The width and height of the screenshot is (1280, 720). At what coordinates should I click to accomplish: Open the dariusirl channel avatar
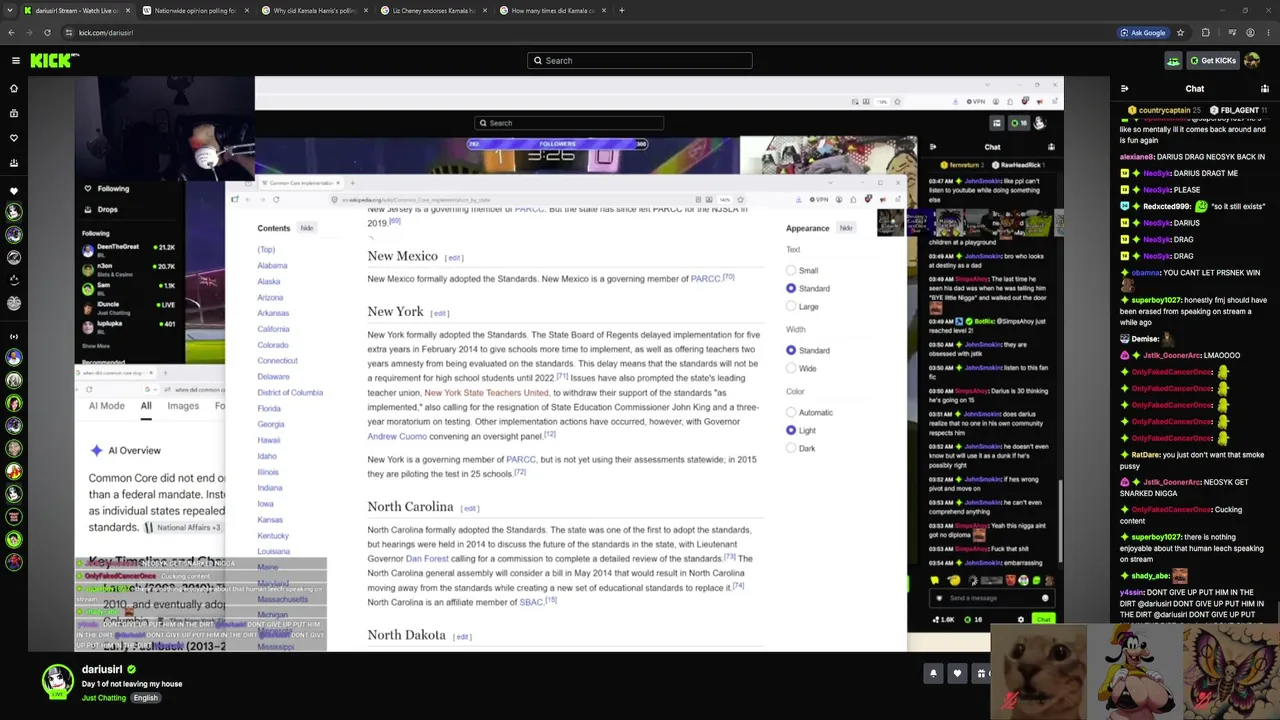pos(58,681)
